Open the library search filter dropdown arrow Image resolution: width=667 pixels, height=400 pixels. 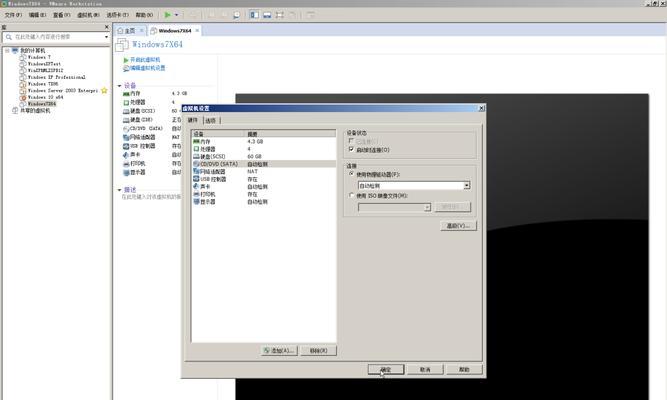click(106, 37)
